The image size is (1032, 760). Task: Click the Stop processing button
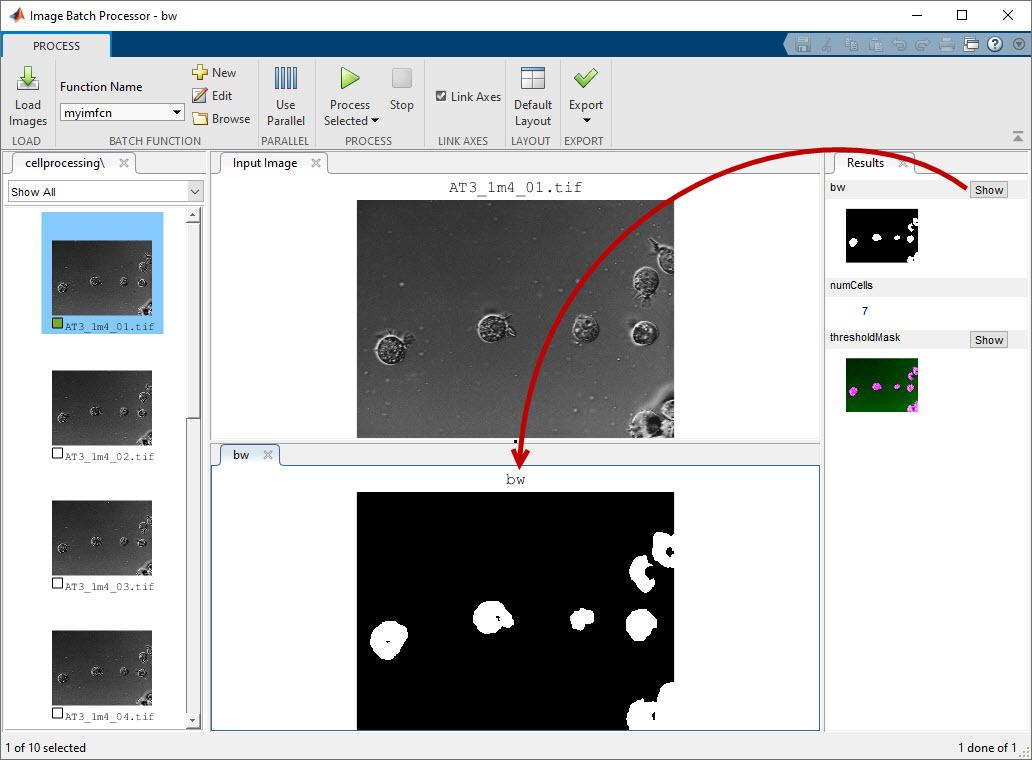(x=401, y=89)
